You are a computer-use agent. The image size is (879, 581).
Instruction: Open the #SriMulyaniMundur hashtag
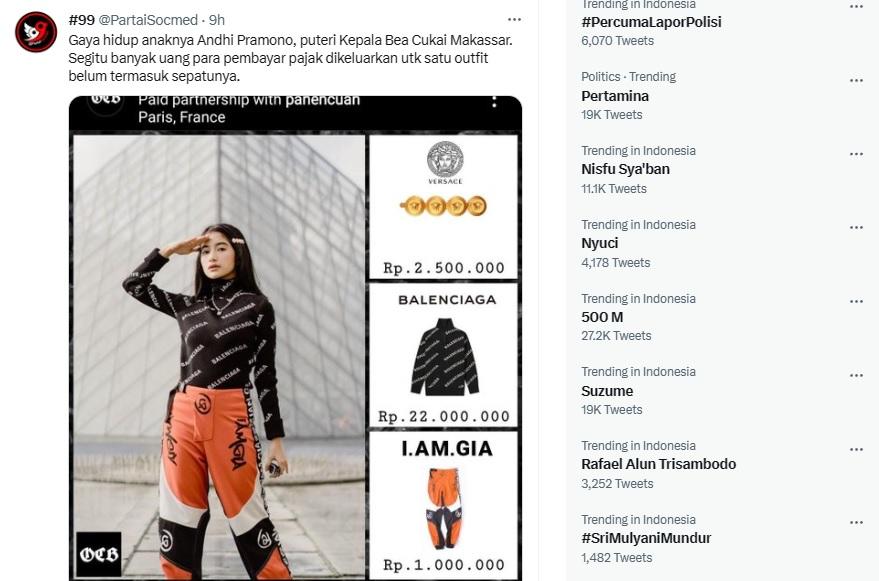646,538
